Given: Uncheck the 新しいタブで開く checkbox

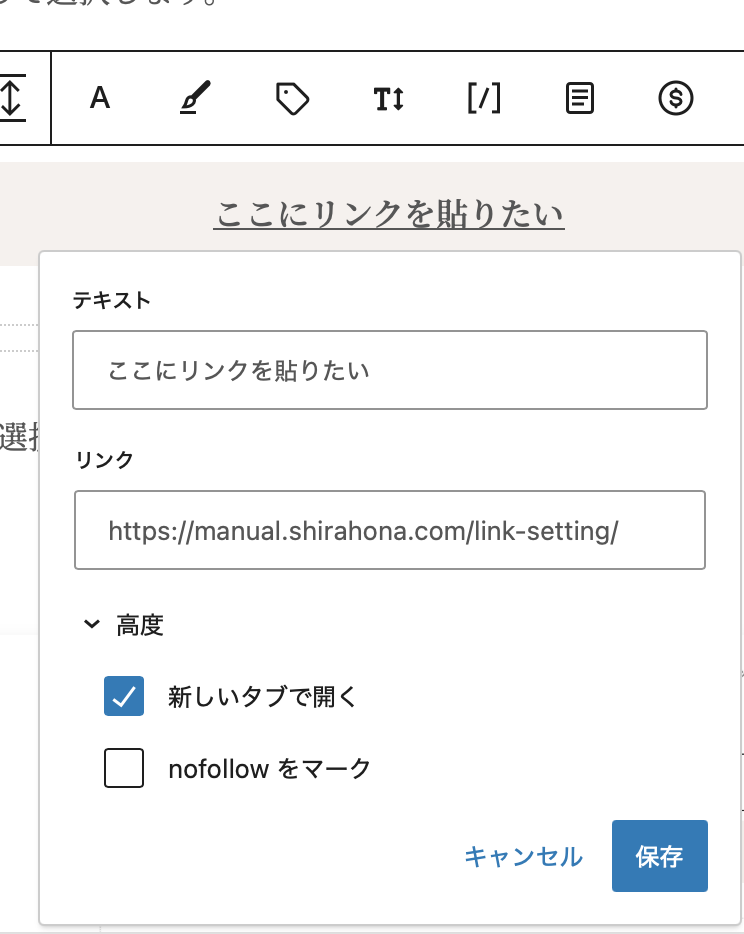Looking at the screenshot, I should [124, 697].
